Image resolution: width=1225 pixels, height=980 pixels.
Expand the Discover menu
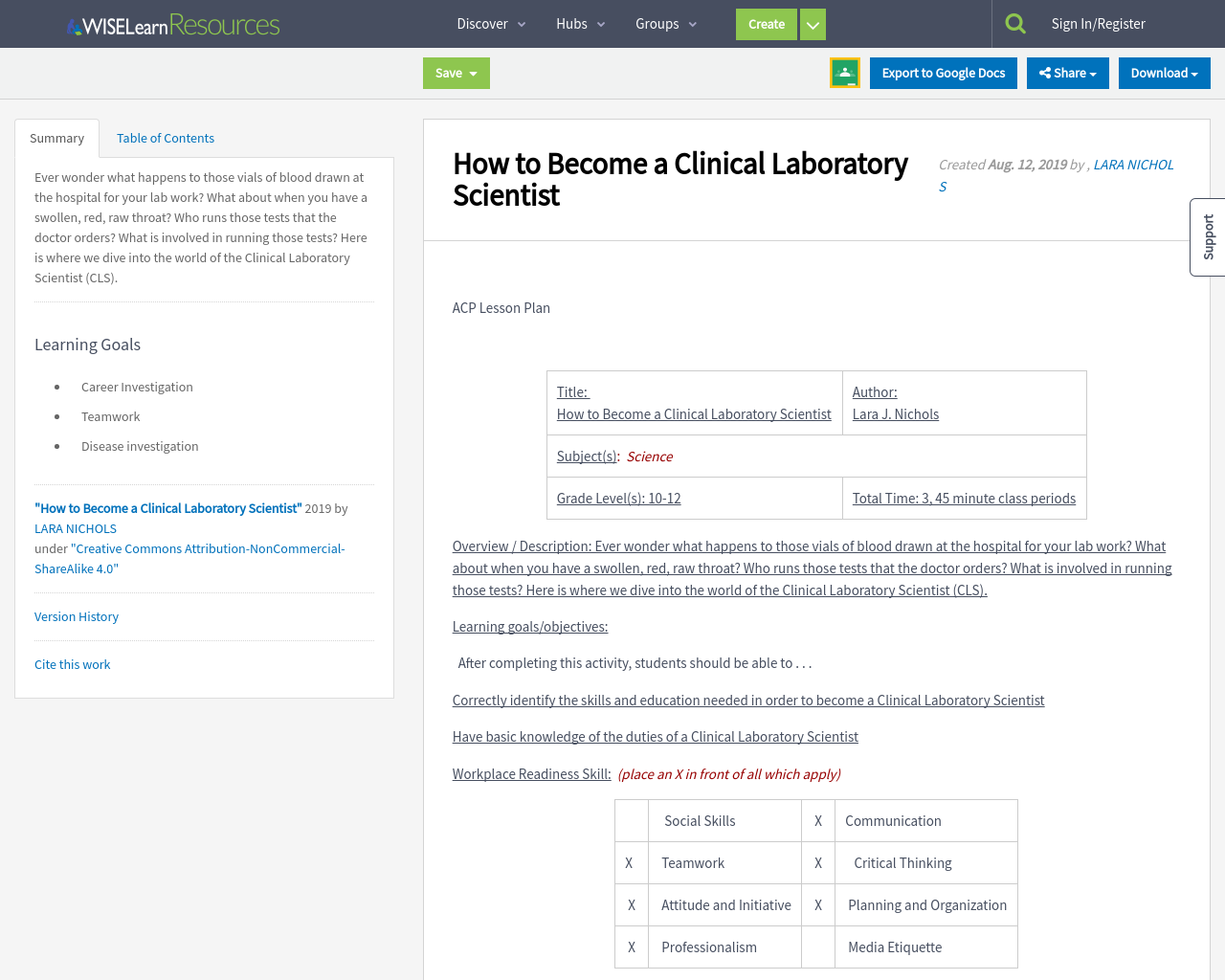point(491,23)
